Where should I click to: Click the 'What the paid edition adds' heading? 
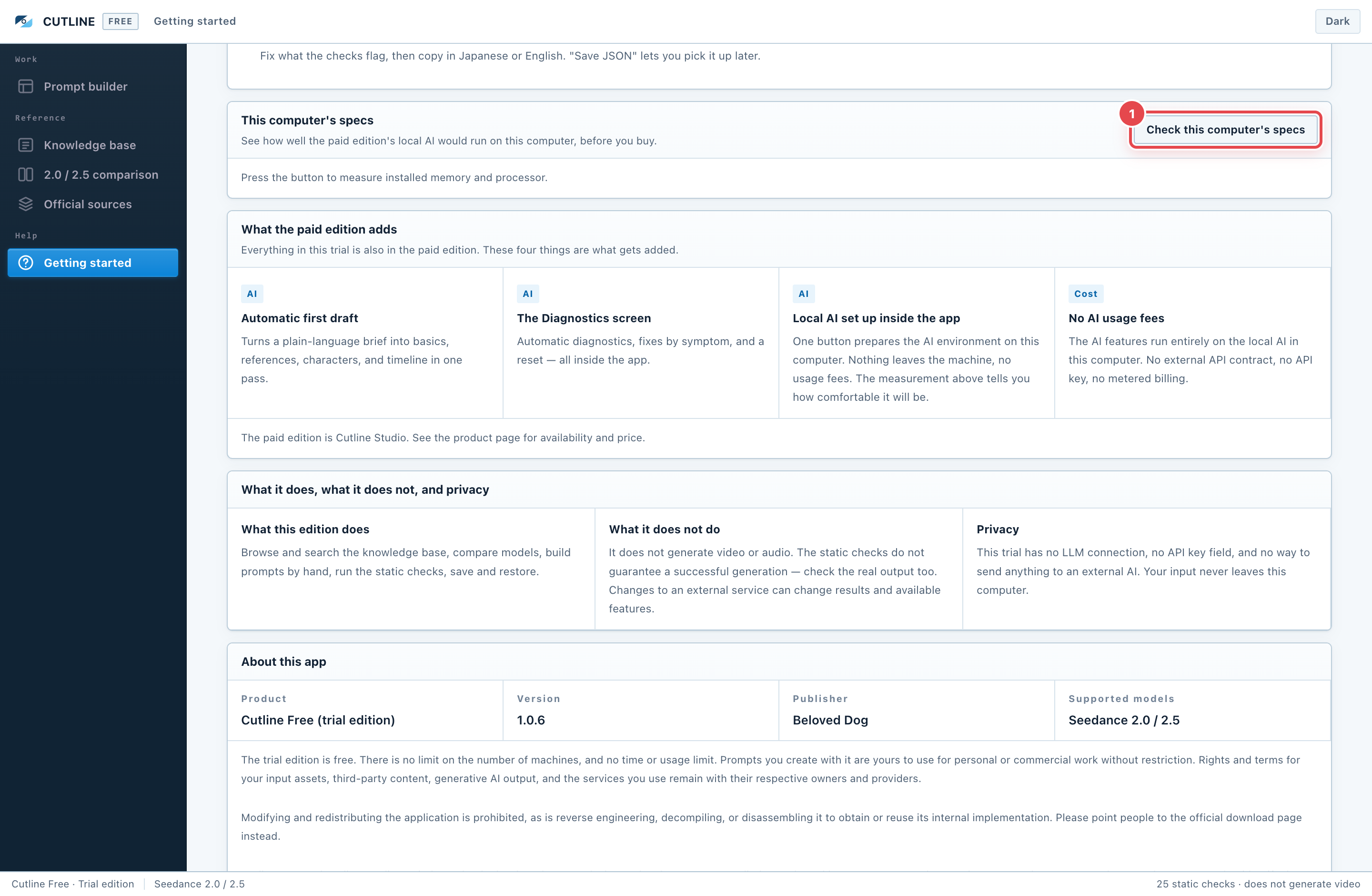click(319, 229)
